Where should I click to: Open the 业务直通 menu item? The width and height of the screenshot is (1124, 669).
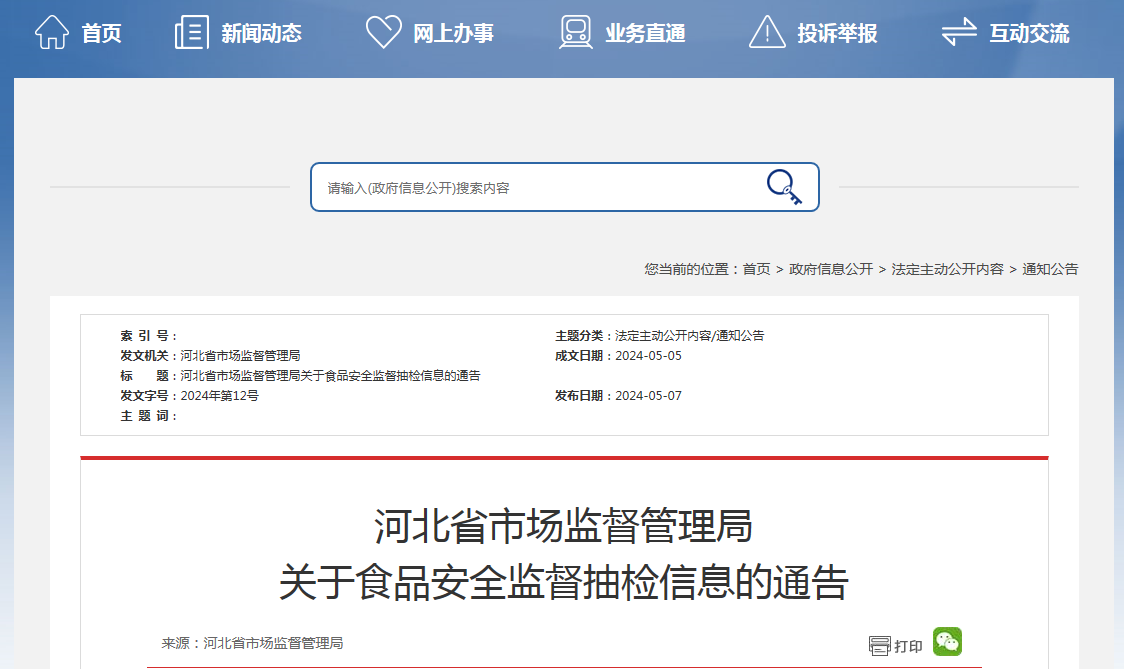(x=645, y=33)
